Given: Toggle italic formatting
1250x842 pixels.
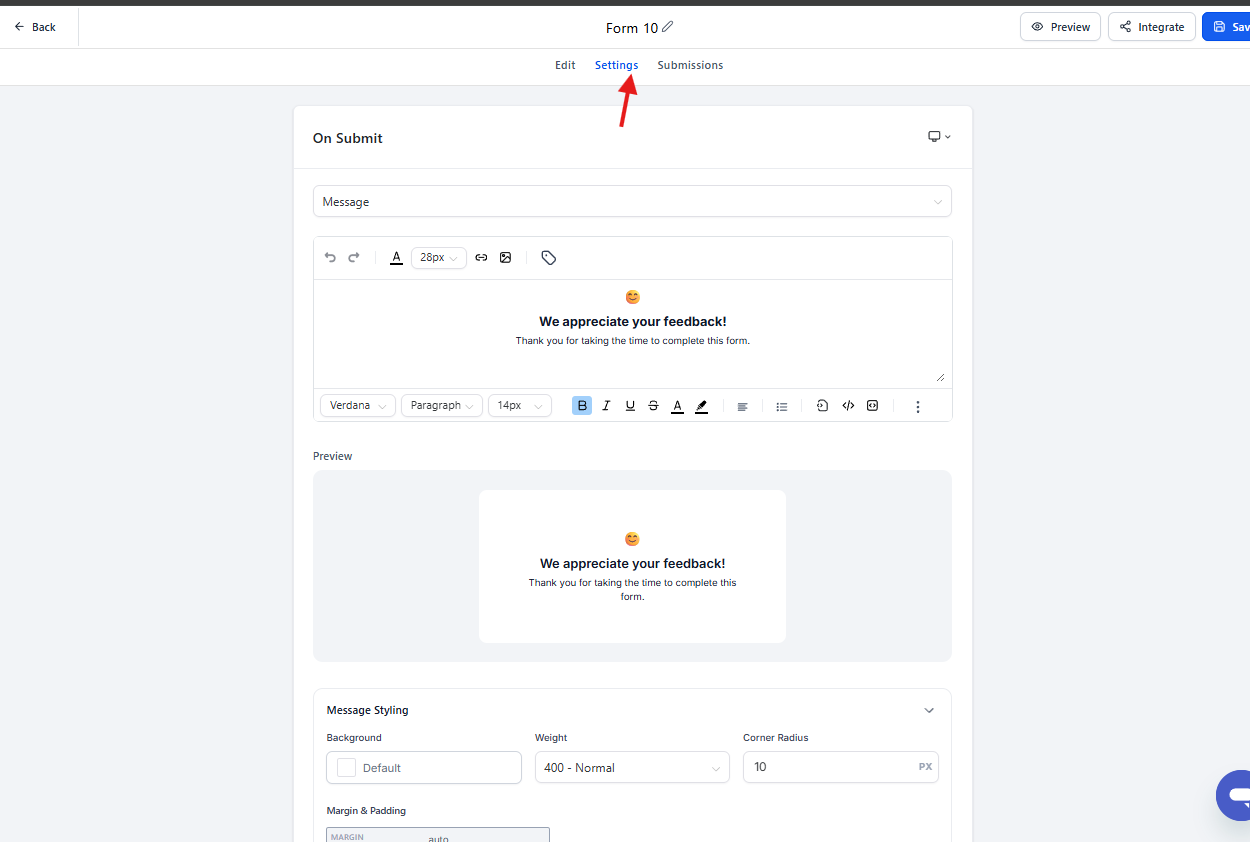Looking at the screenshot, I should pos(606,406).
